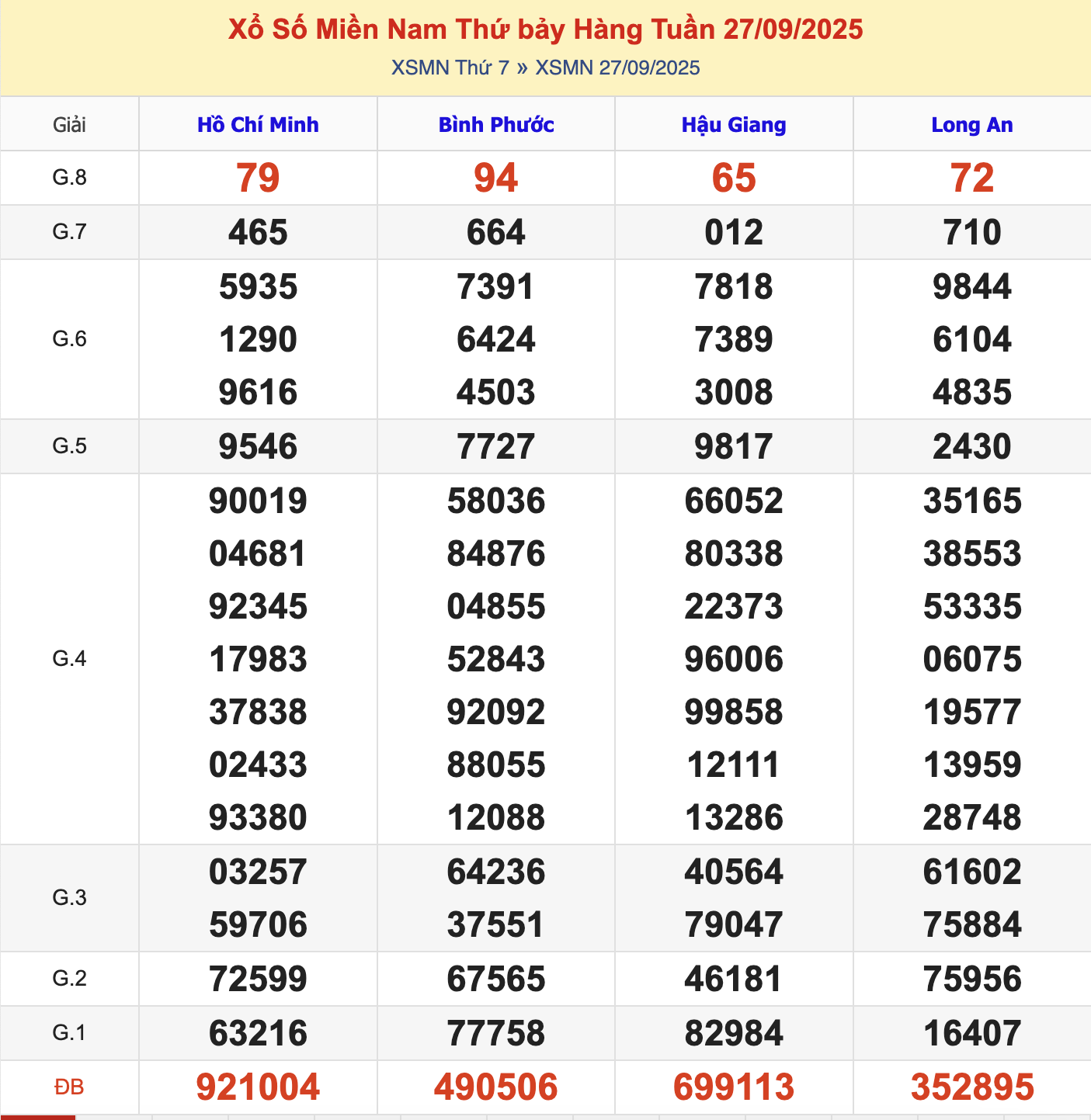
Task: Click the red page title for 27/09/2025
Action: coord(545,29)
